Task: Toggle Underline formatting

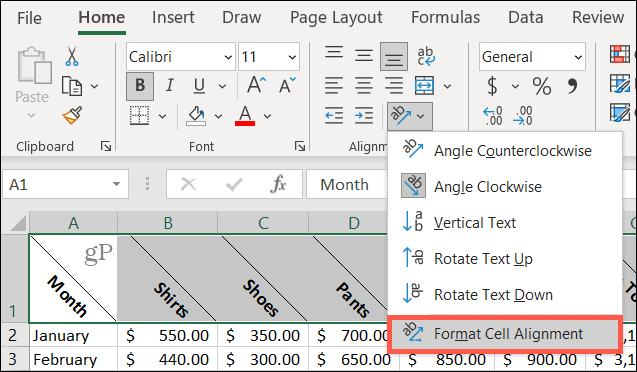Action: (x=199, y=86)
